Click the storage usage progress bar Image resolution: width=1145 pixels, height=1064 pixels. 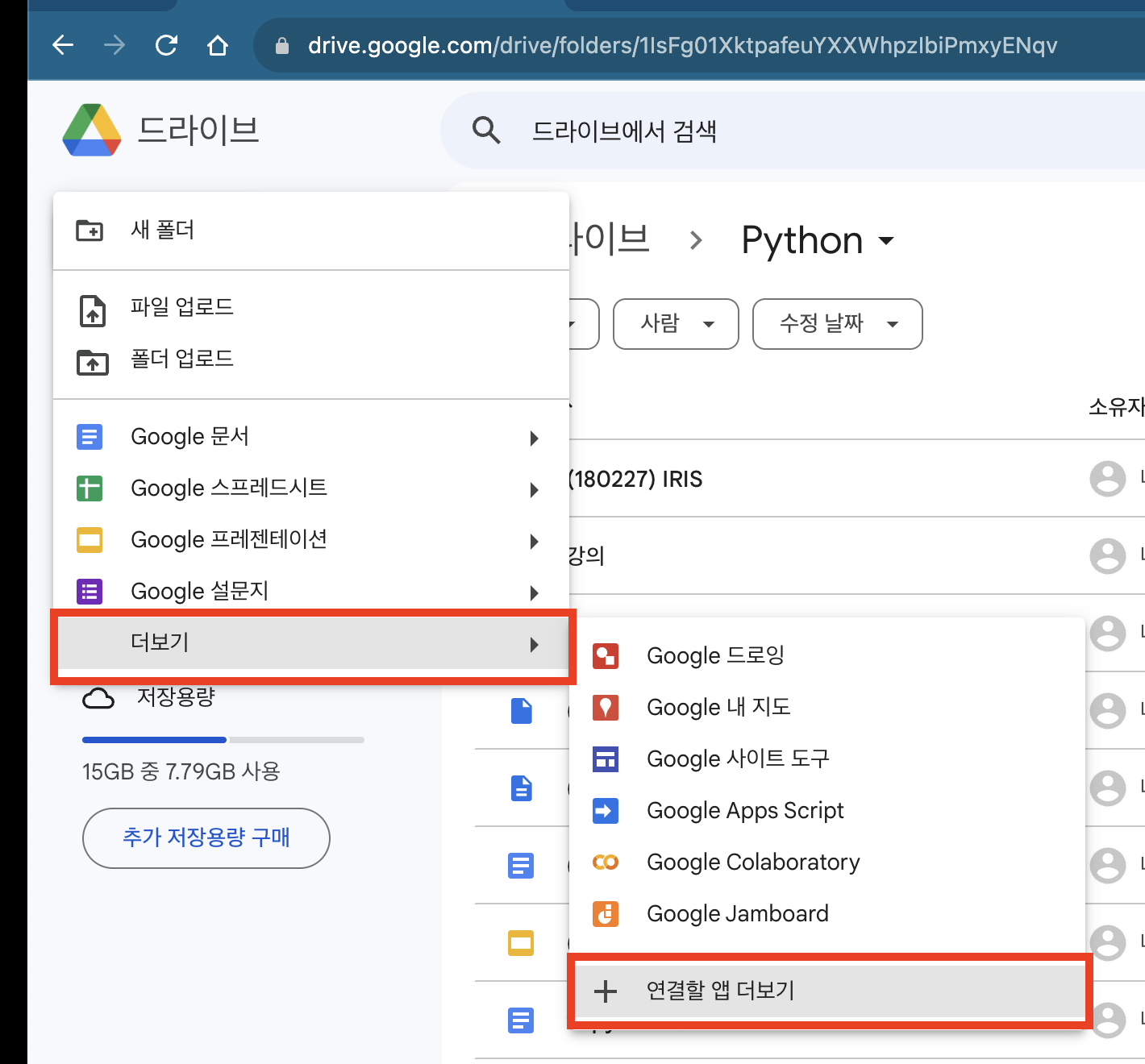click(223, 740)
